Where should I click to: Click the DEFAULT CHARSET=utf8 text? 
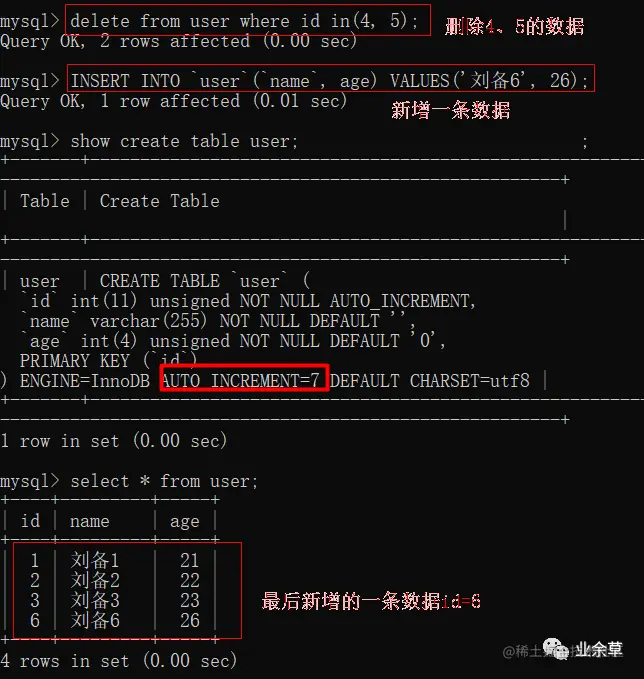(x=430, y=381)
